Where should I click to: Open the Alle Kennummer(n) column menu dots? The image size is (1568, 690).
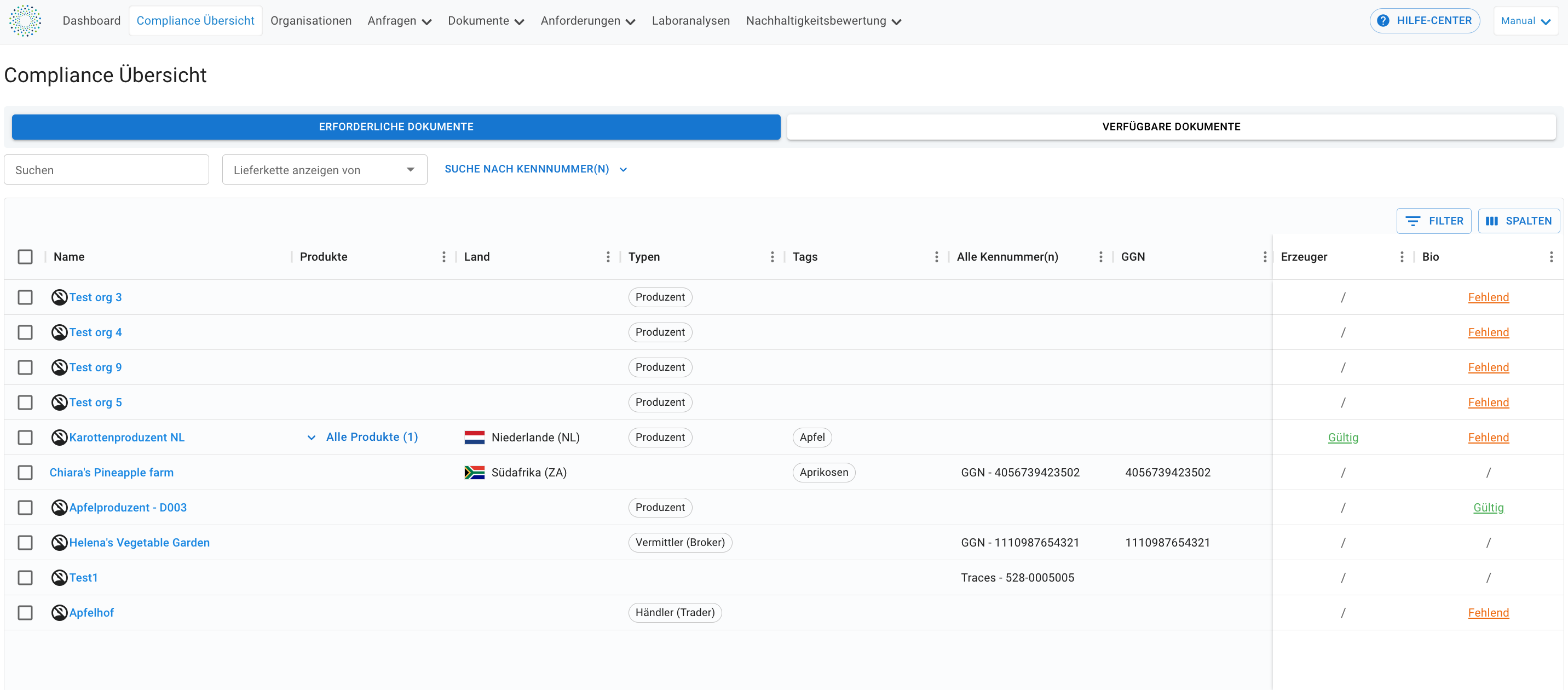[1100, 257]
